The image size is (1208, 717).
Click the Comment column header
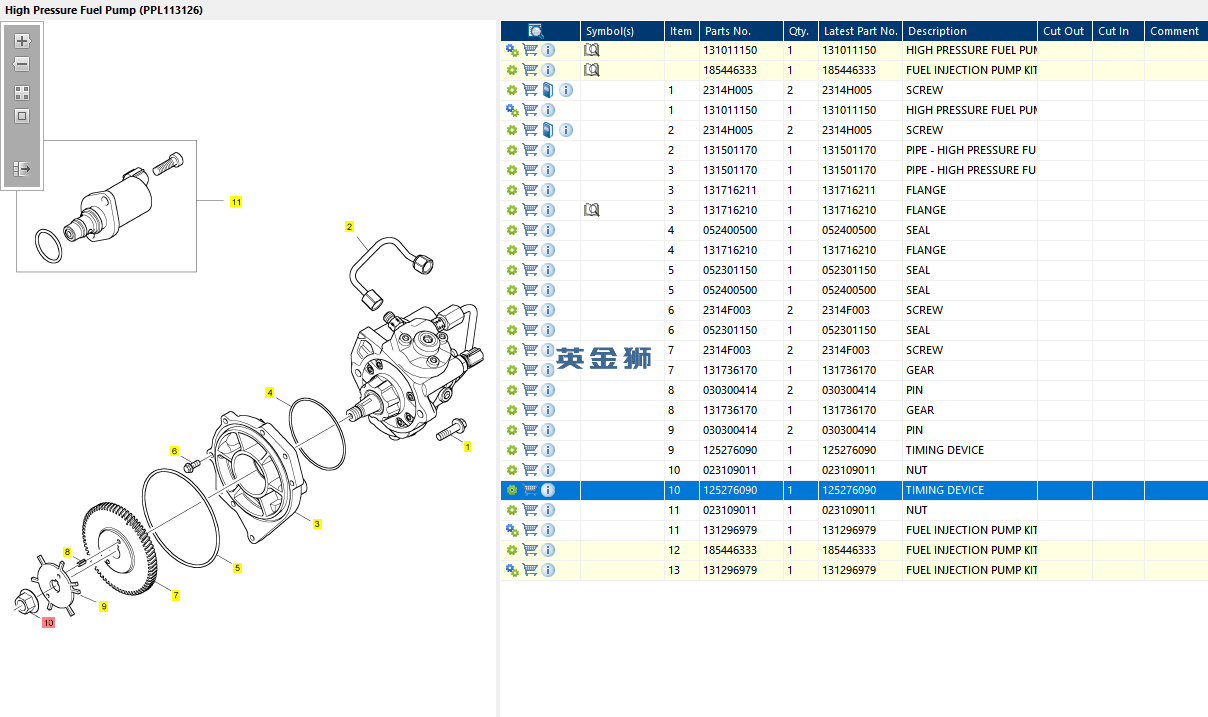[x=1174, y=31]
